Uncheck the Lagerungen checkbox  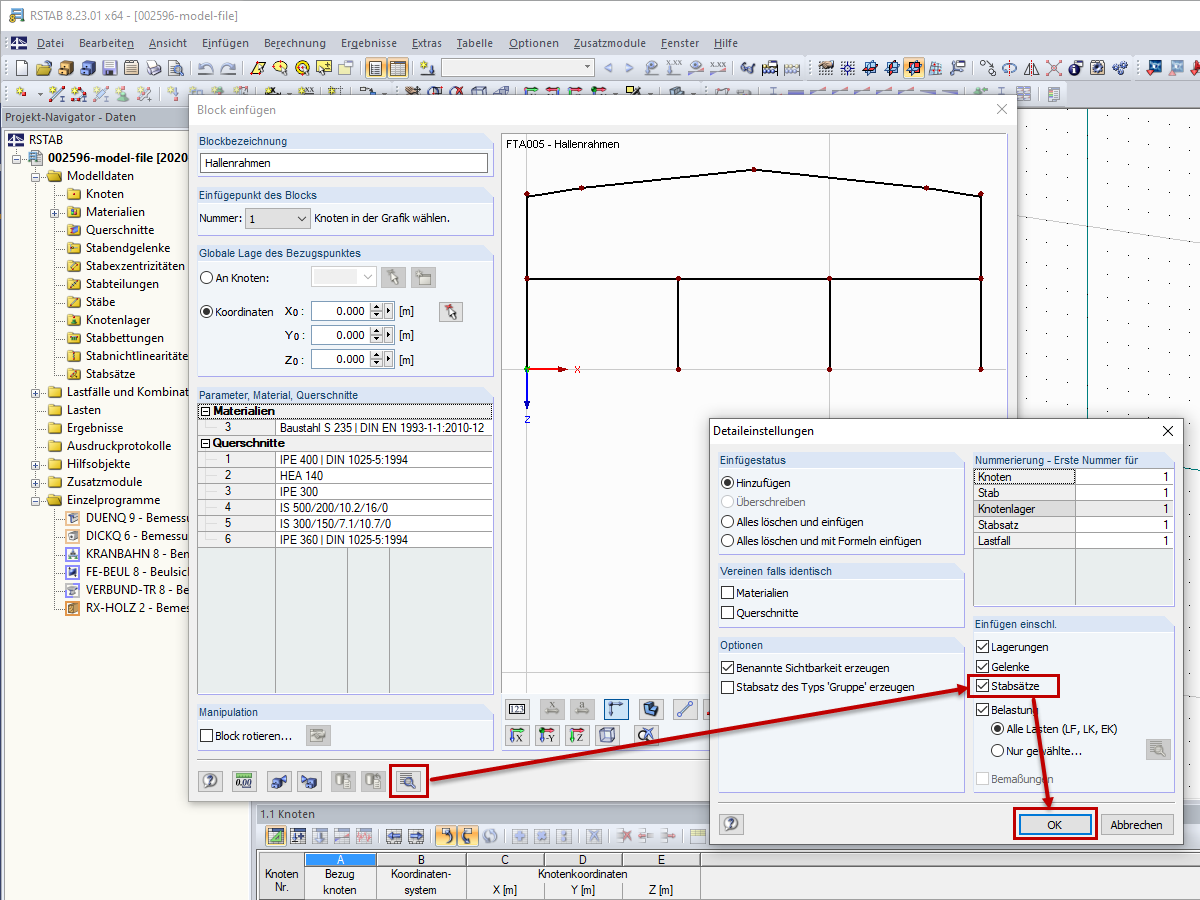[983, 647]
